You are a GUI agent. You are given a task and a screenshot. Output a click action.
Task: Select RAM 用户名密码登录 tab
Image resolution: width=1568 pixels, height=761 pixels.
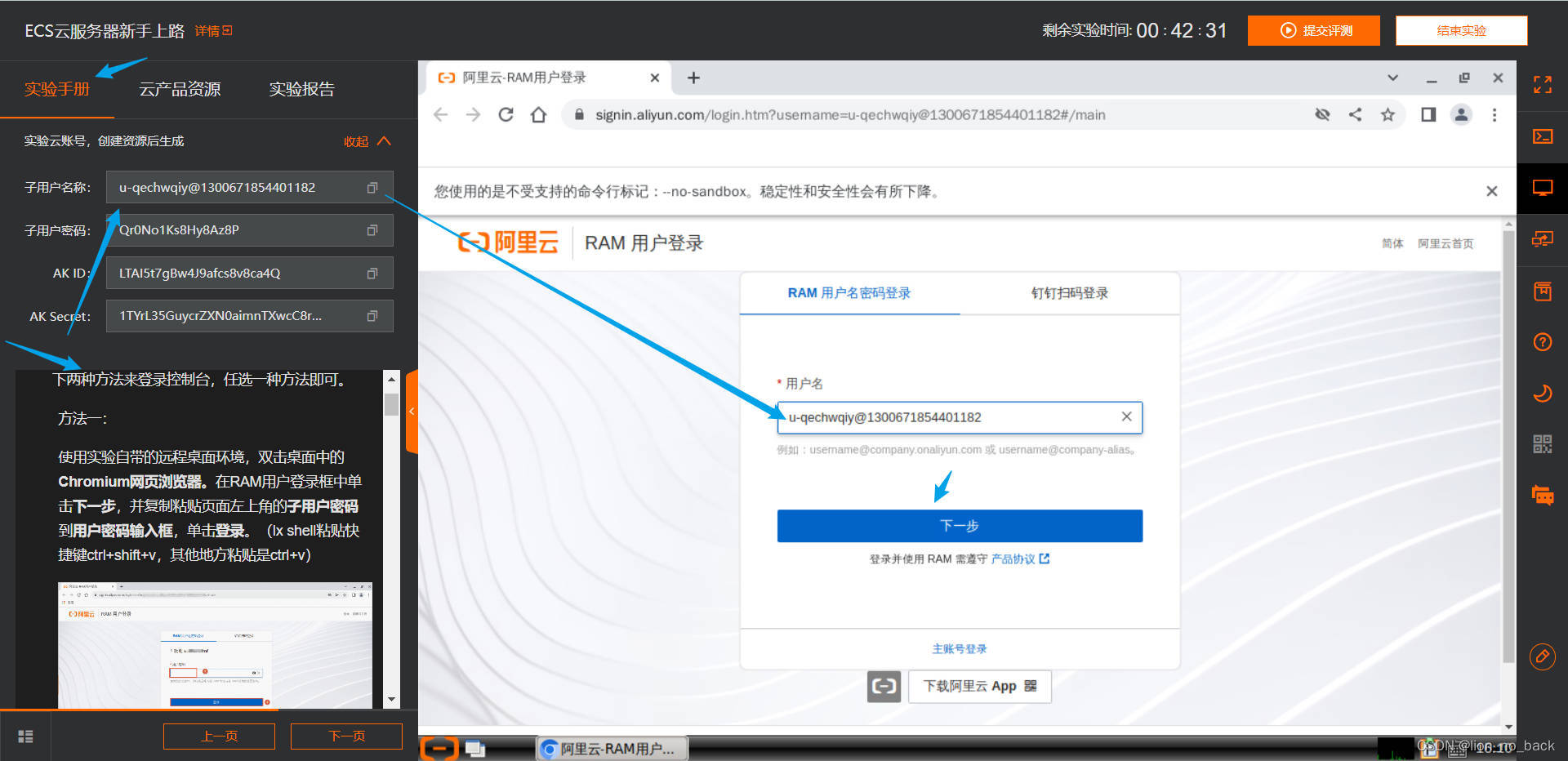click(x=849, y=293)
